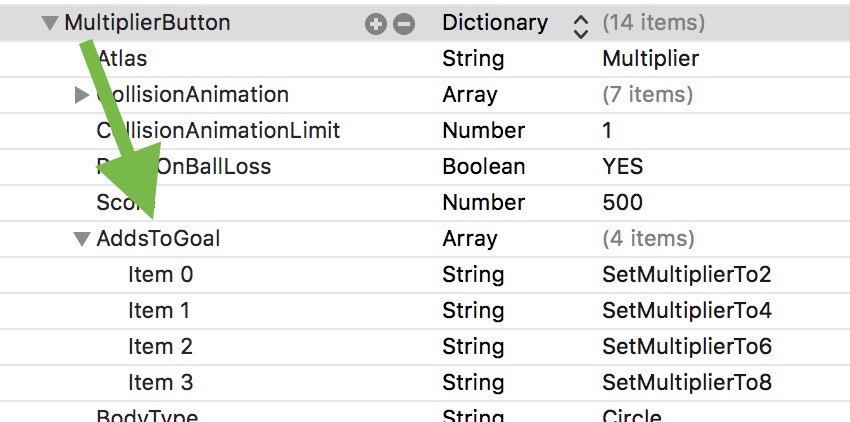
Task: Click the Score value 500
Action: (x=622, y=203)
